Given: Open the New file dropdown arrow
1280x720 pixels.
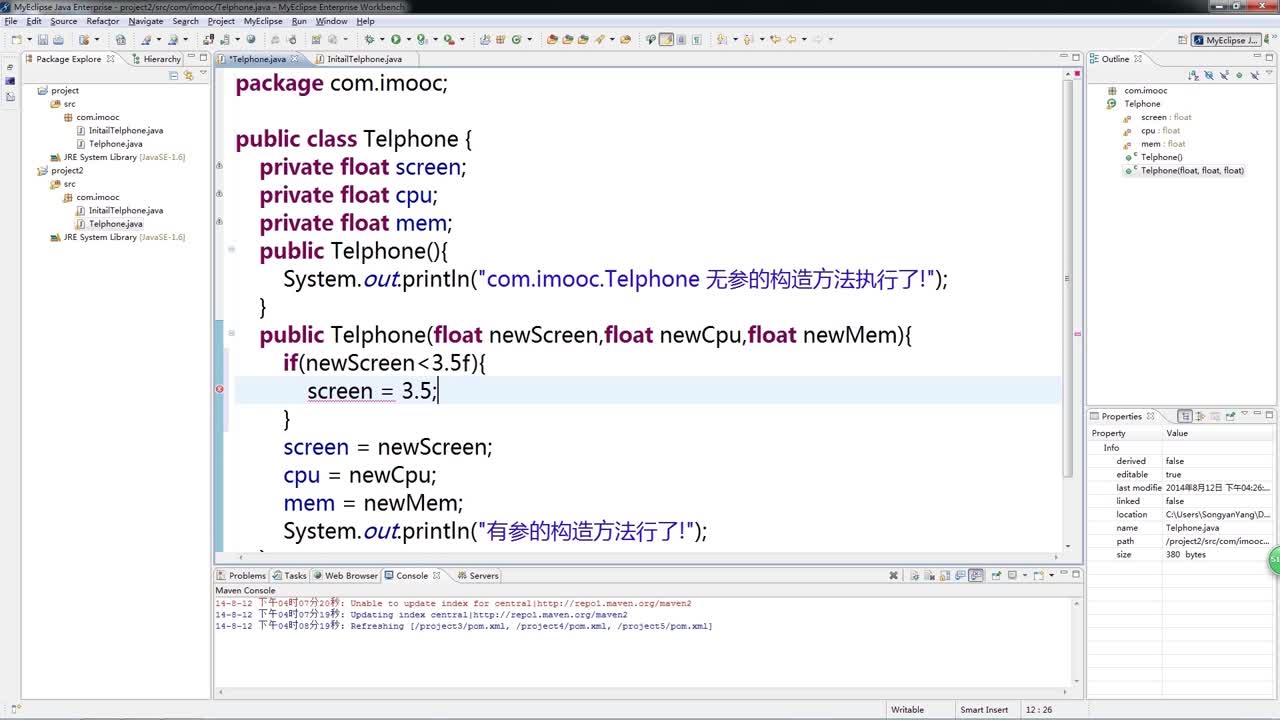Looking at the screenshot, I should point(29,40).
